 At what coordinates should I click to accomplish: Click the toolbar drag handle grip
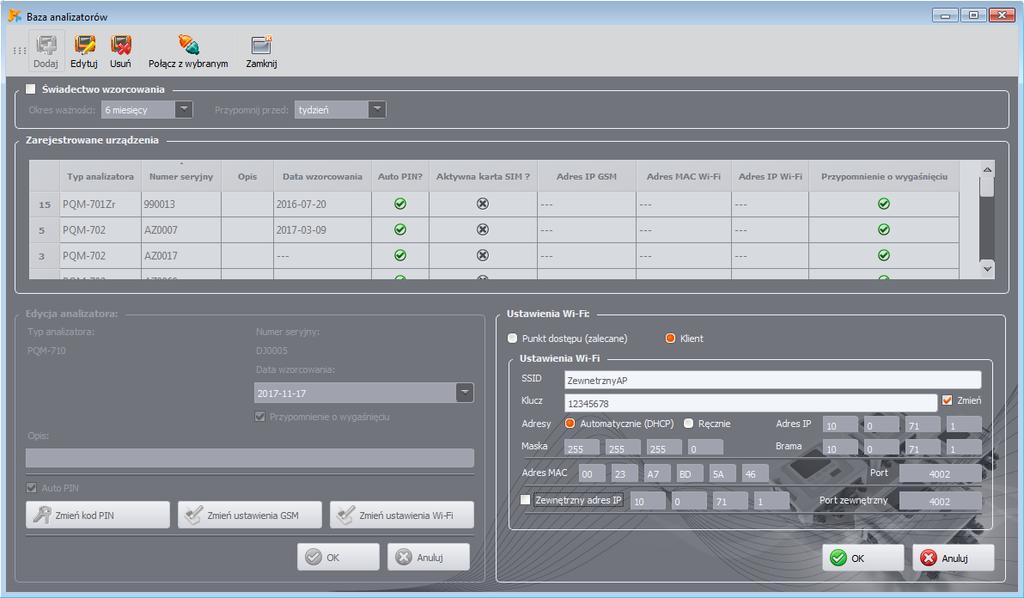pyautogui.click(x=20, y=50)
